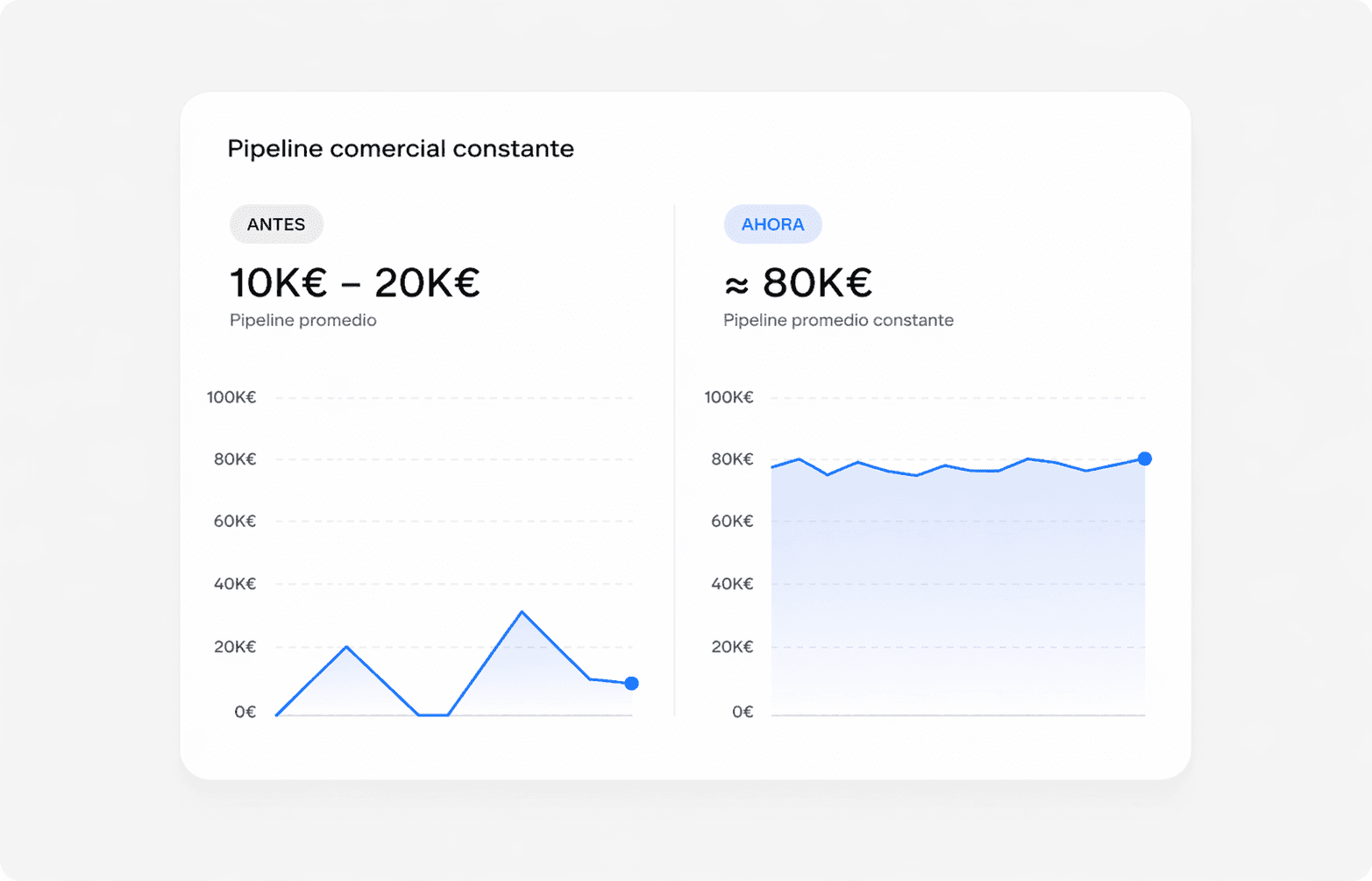Click the 100K€ axis label on left chart

231,396
